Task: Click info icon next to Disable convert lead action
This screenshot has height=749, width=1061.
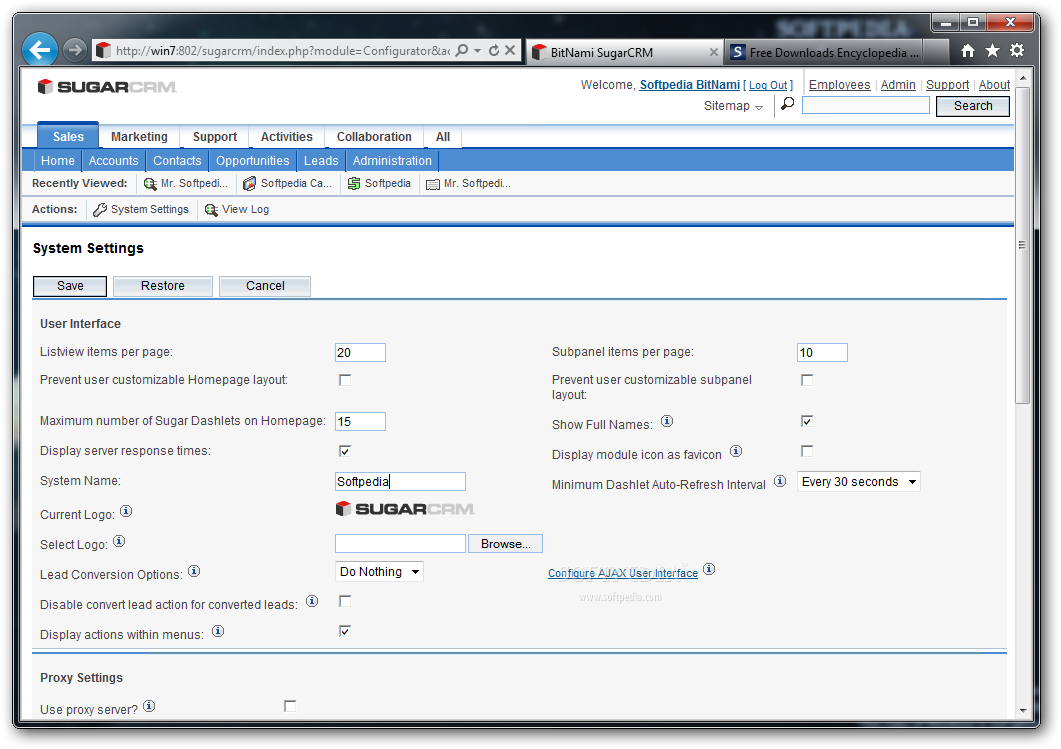Action: [x=312, y=601]
